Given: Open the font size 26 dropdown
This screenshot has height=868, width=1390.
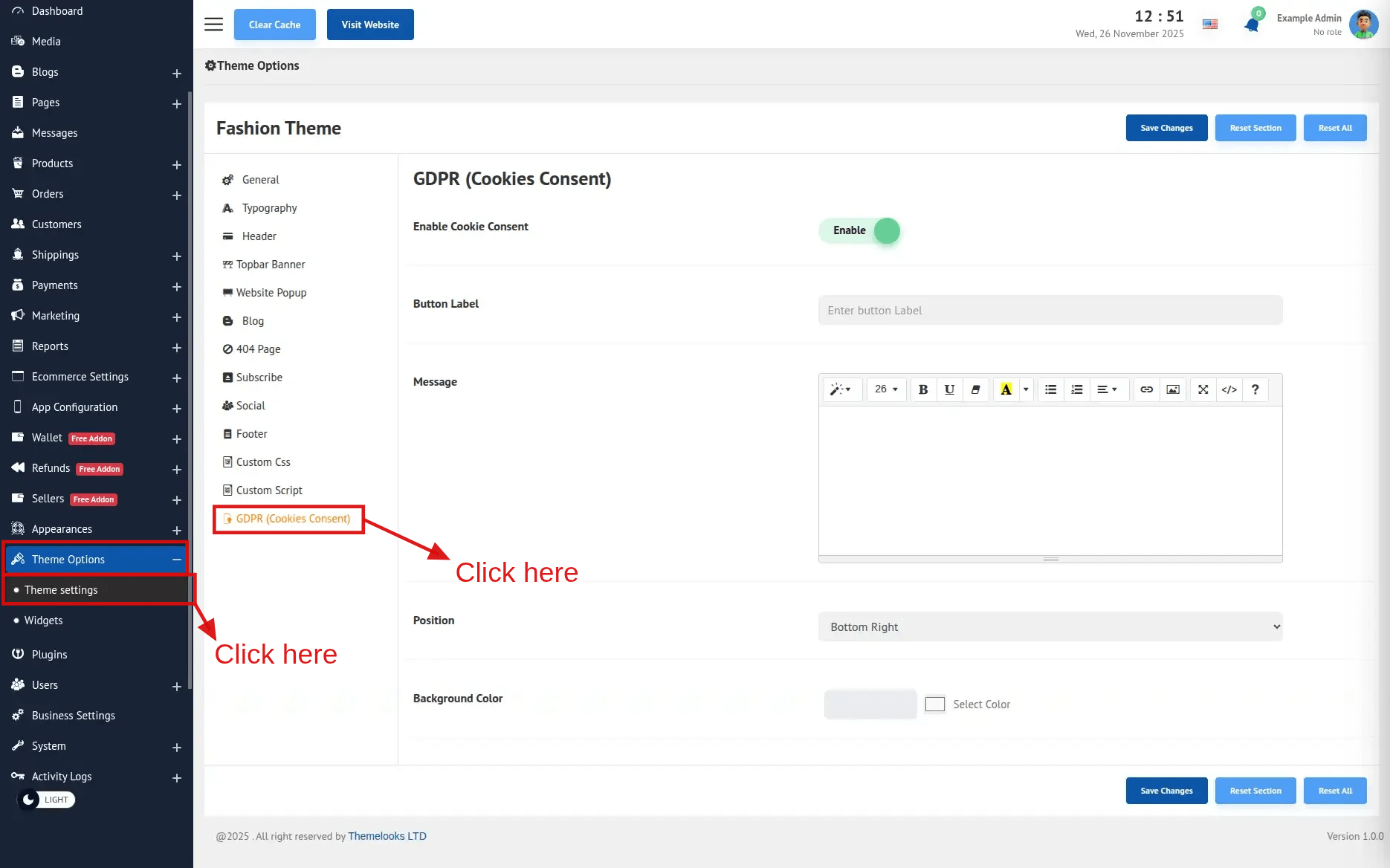Looking at the screenshot, I should click(886, 389).
